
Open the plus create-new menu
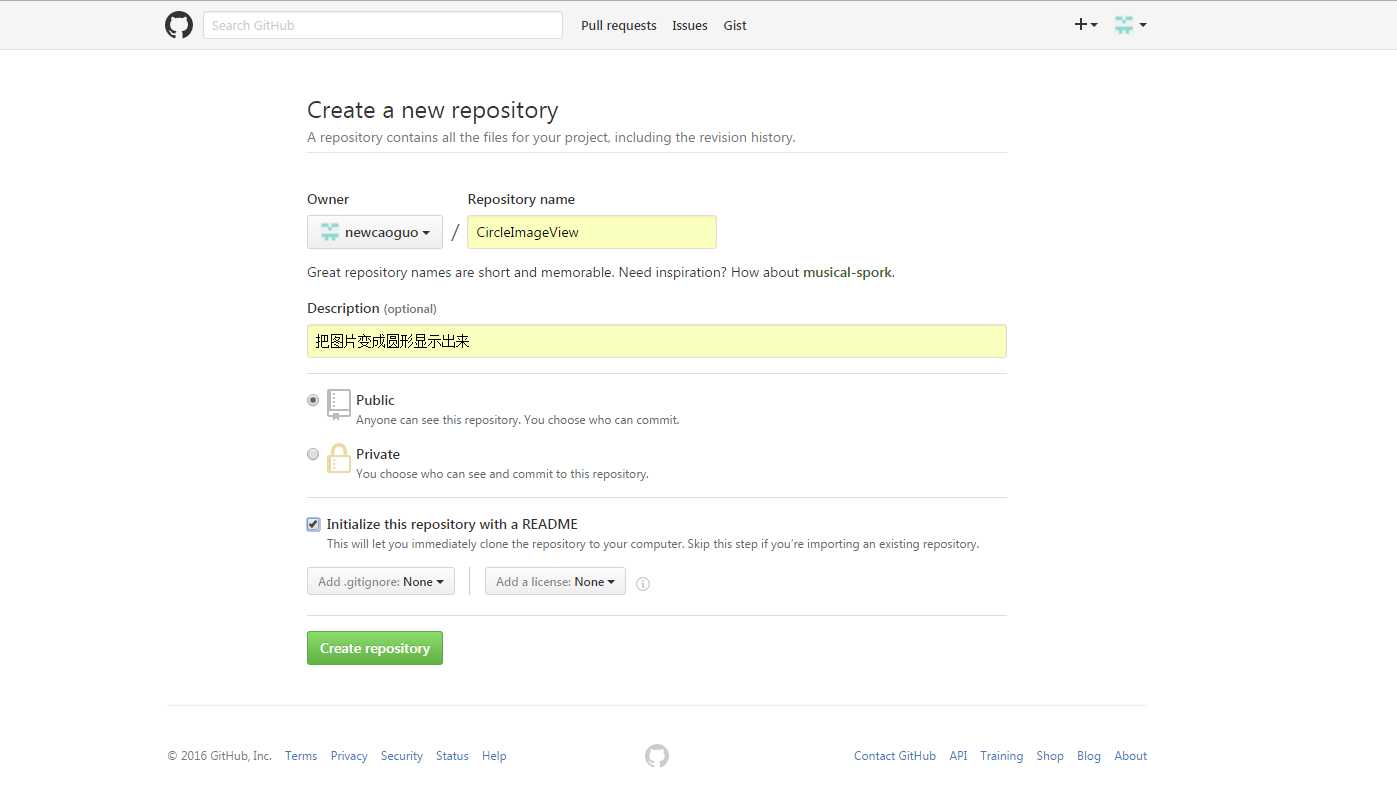tap(1086, 25)
